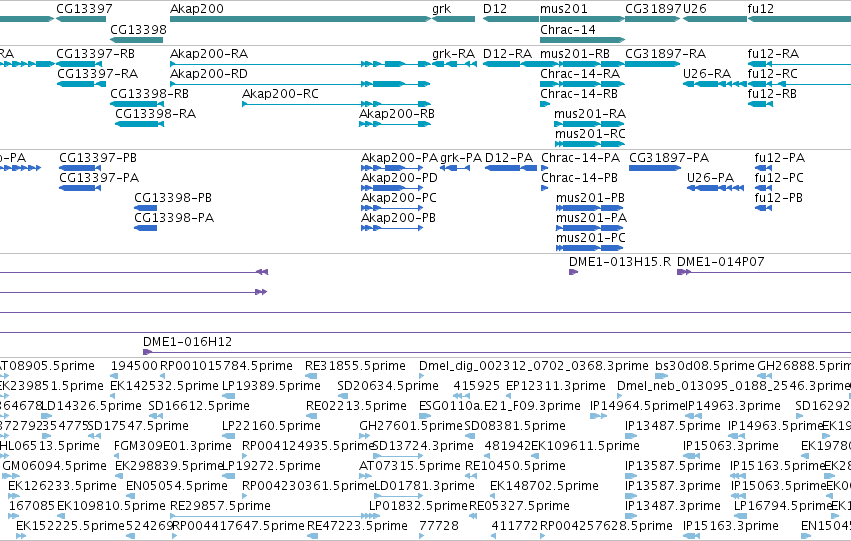Click the grk gene label
The height and width of the screenshot is (541, 851).
click(442, 9)
